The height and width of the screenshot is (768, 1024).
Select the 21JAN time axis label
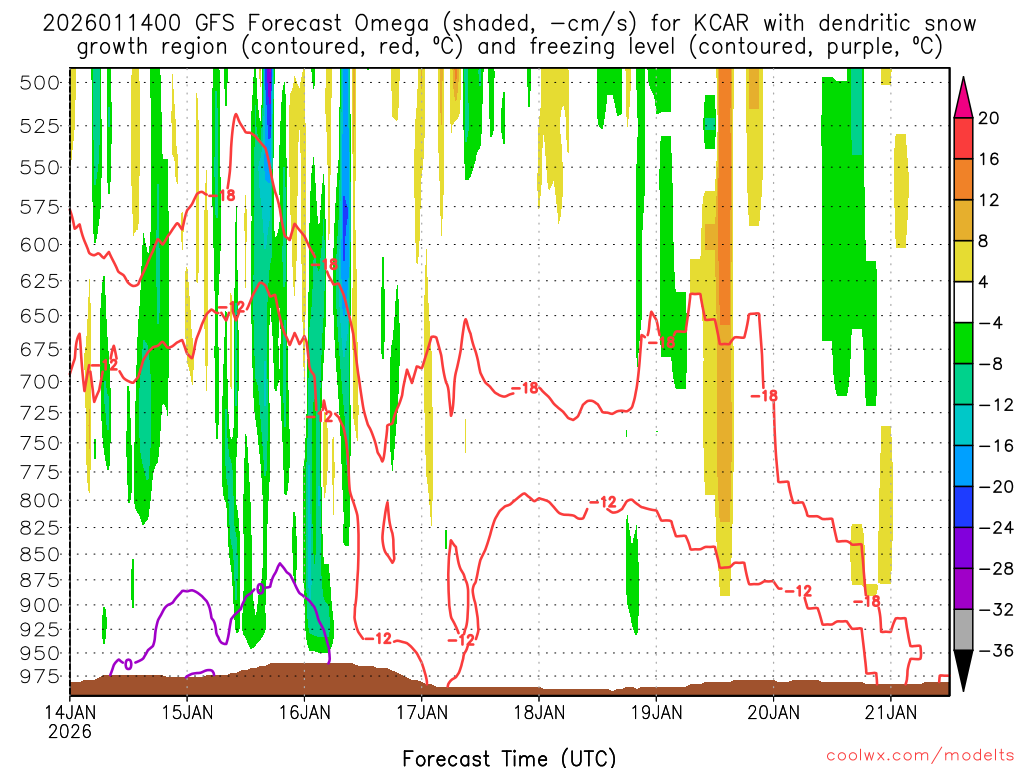click(891, 712)
